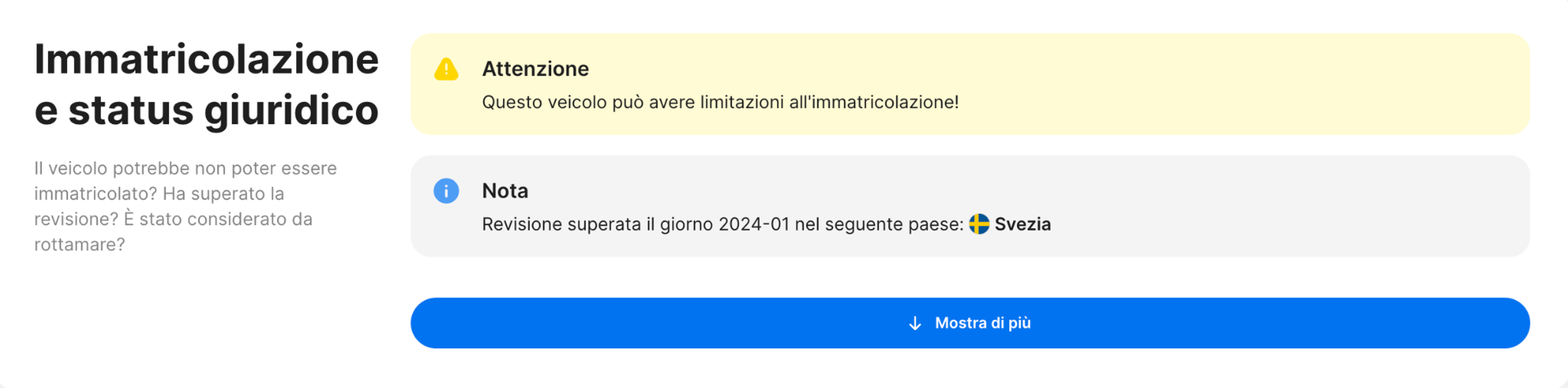
Task: Click the 'i' symbol in the info circle
Action: pyautogui.click(x=446, y=192)
